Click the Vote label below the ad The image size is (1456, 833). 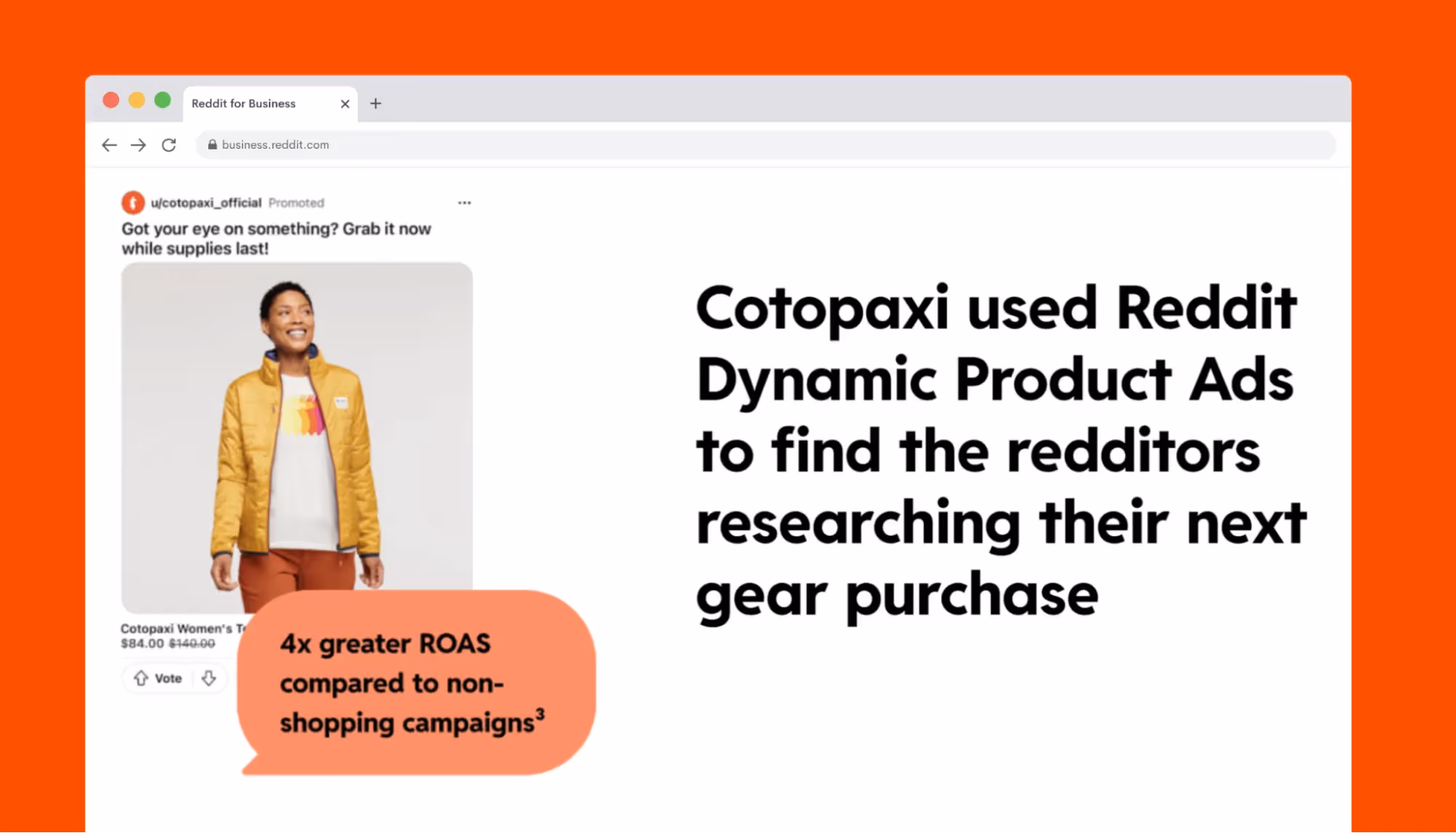pos(168,678)
